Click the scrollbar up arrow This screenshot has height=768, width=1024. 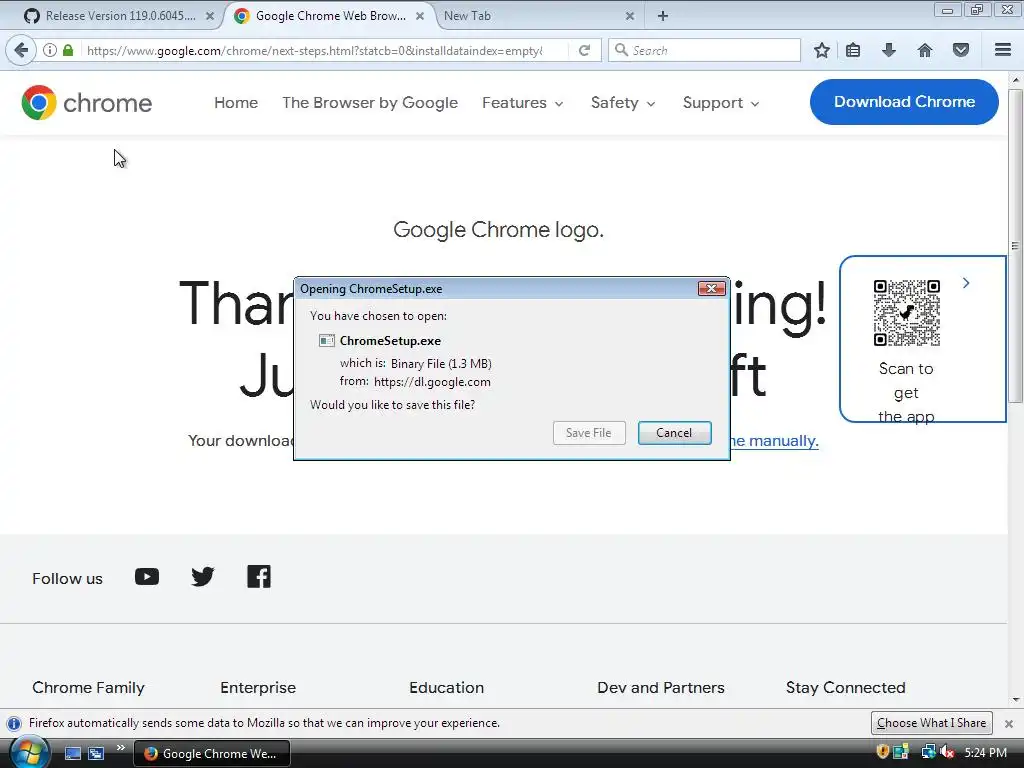(1016, 79)
